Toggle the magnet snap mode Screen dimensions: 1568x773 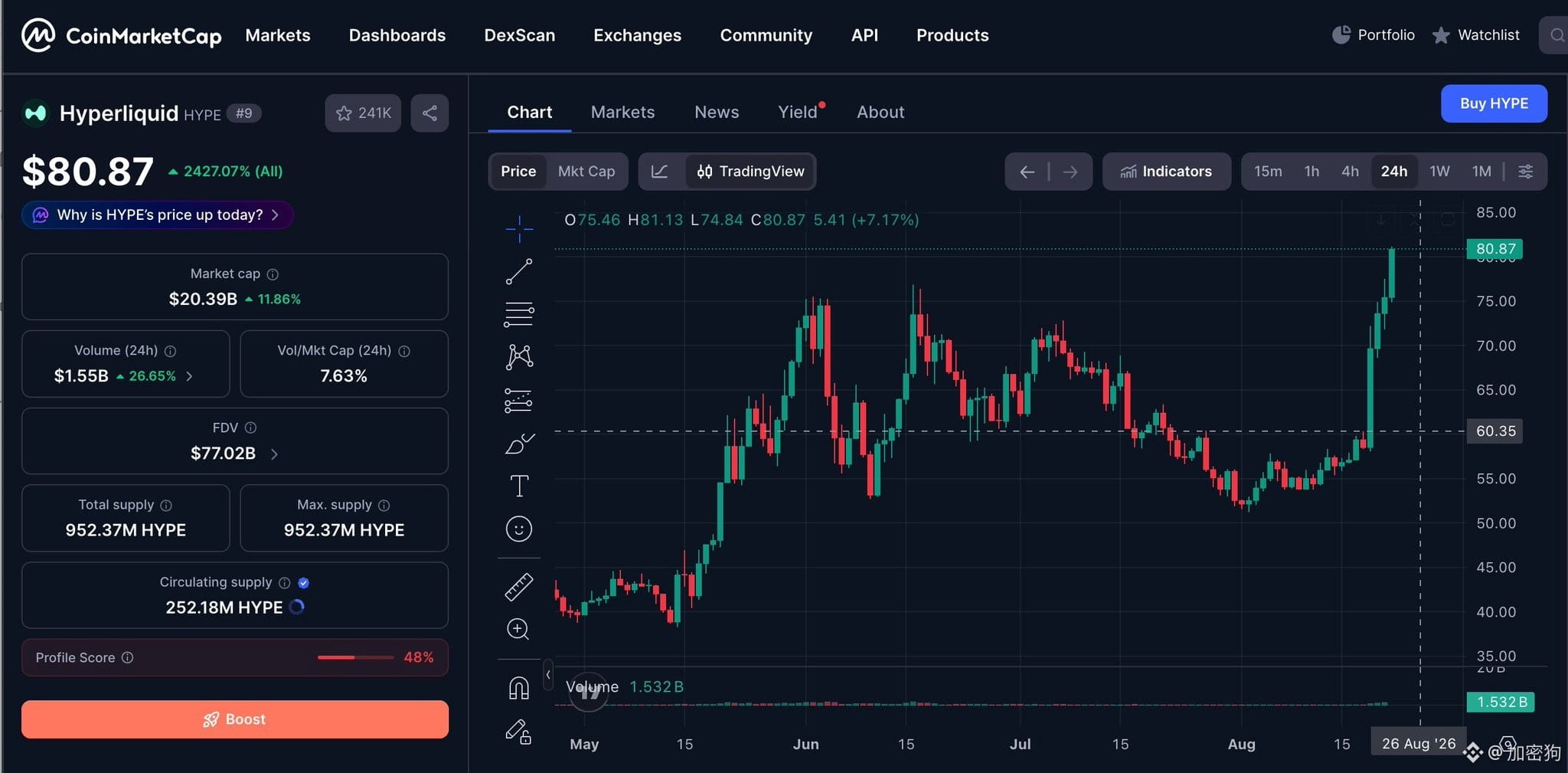[x=519, y=688]
